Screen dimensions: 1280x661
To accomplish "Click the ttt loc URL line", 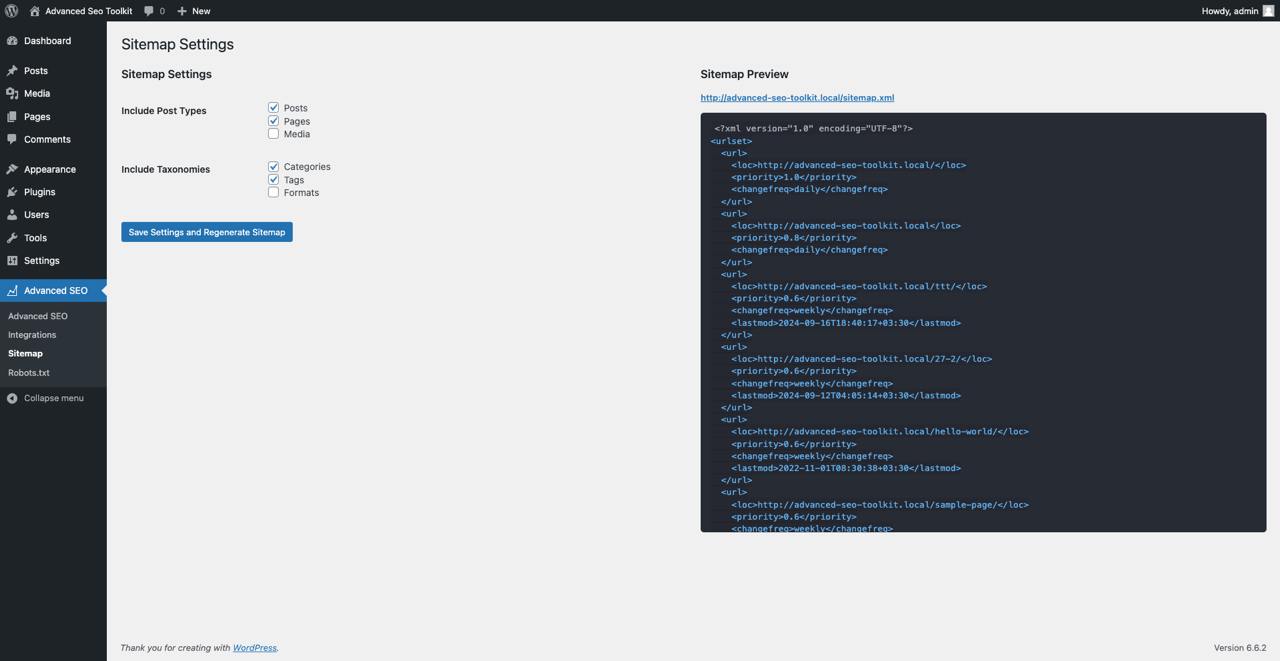I will tap(859, 286).
